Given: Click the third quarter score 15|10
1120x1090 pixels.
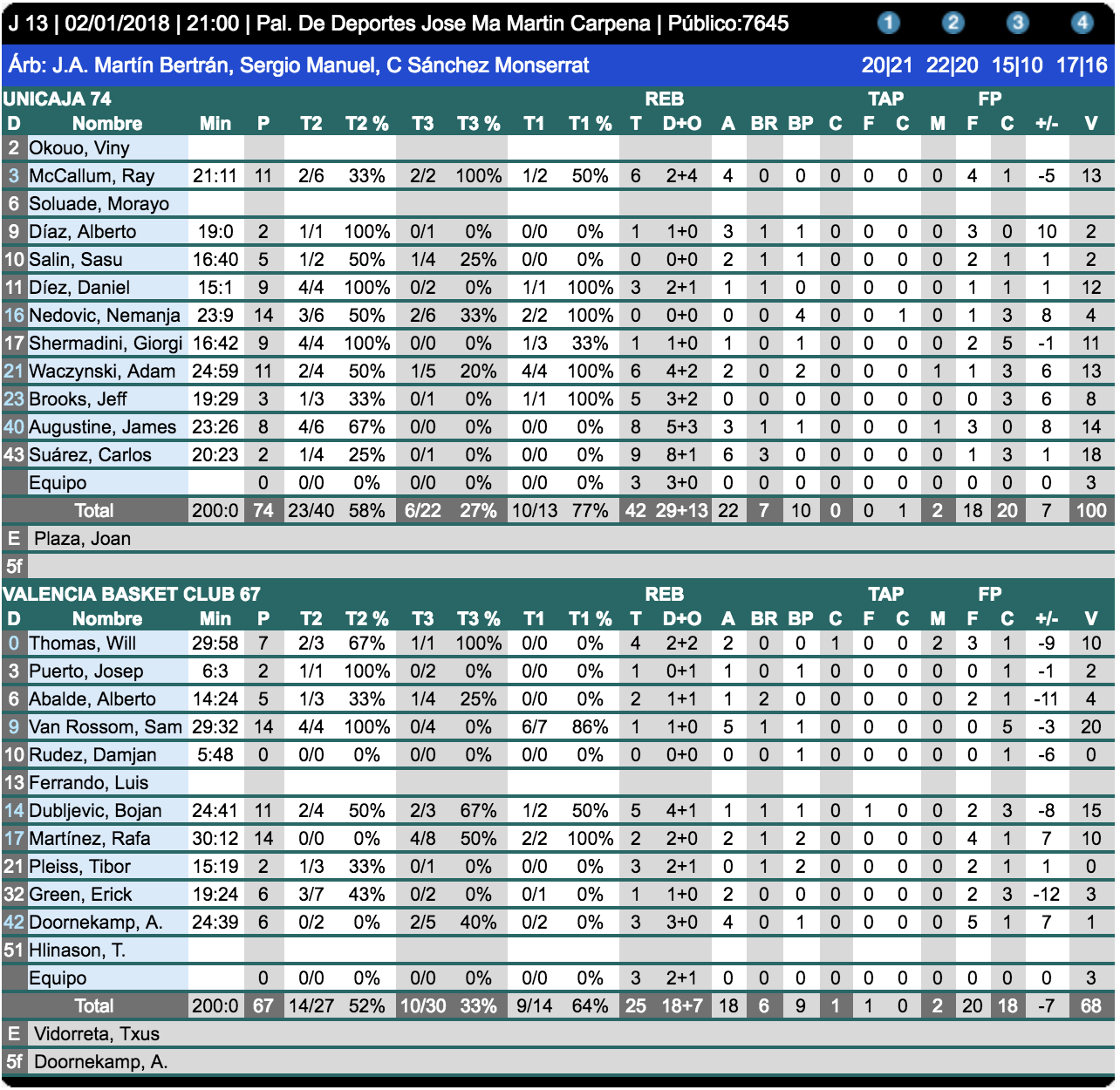Looking at the screenshot, I should pos(1017,65).
